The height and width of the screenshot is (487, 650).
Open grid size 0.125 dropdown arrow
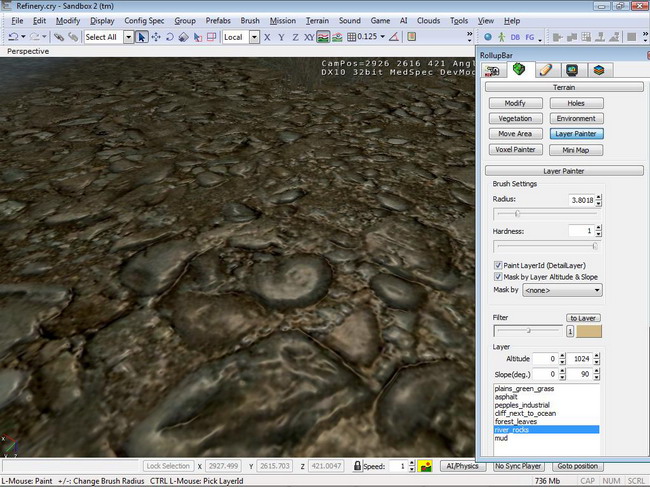coord(382,36)
